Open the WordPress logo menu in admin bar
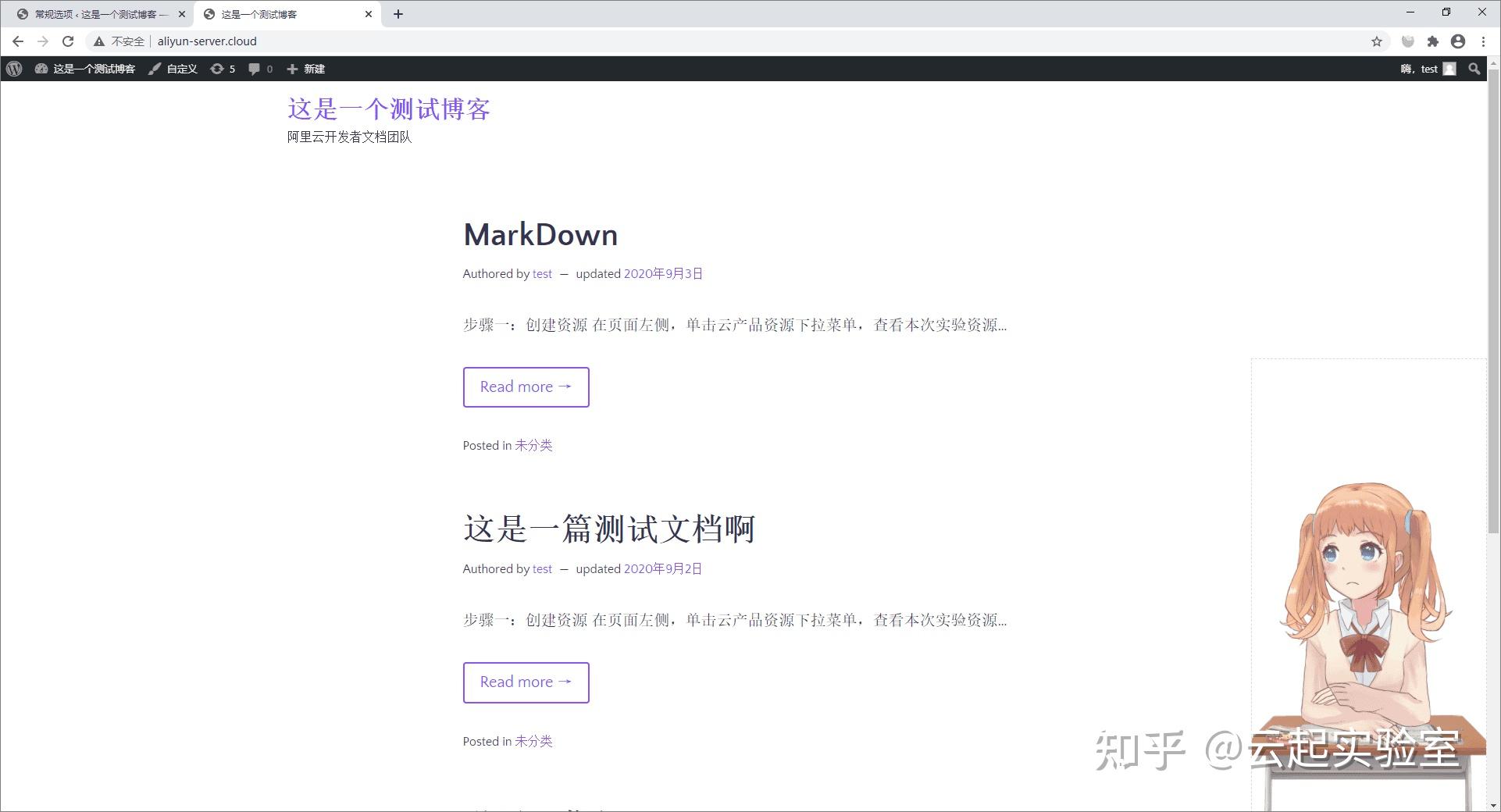The width and height of the screenshot is (1501, 812). (14, 69)
